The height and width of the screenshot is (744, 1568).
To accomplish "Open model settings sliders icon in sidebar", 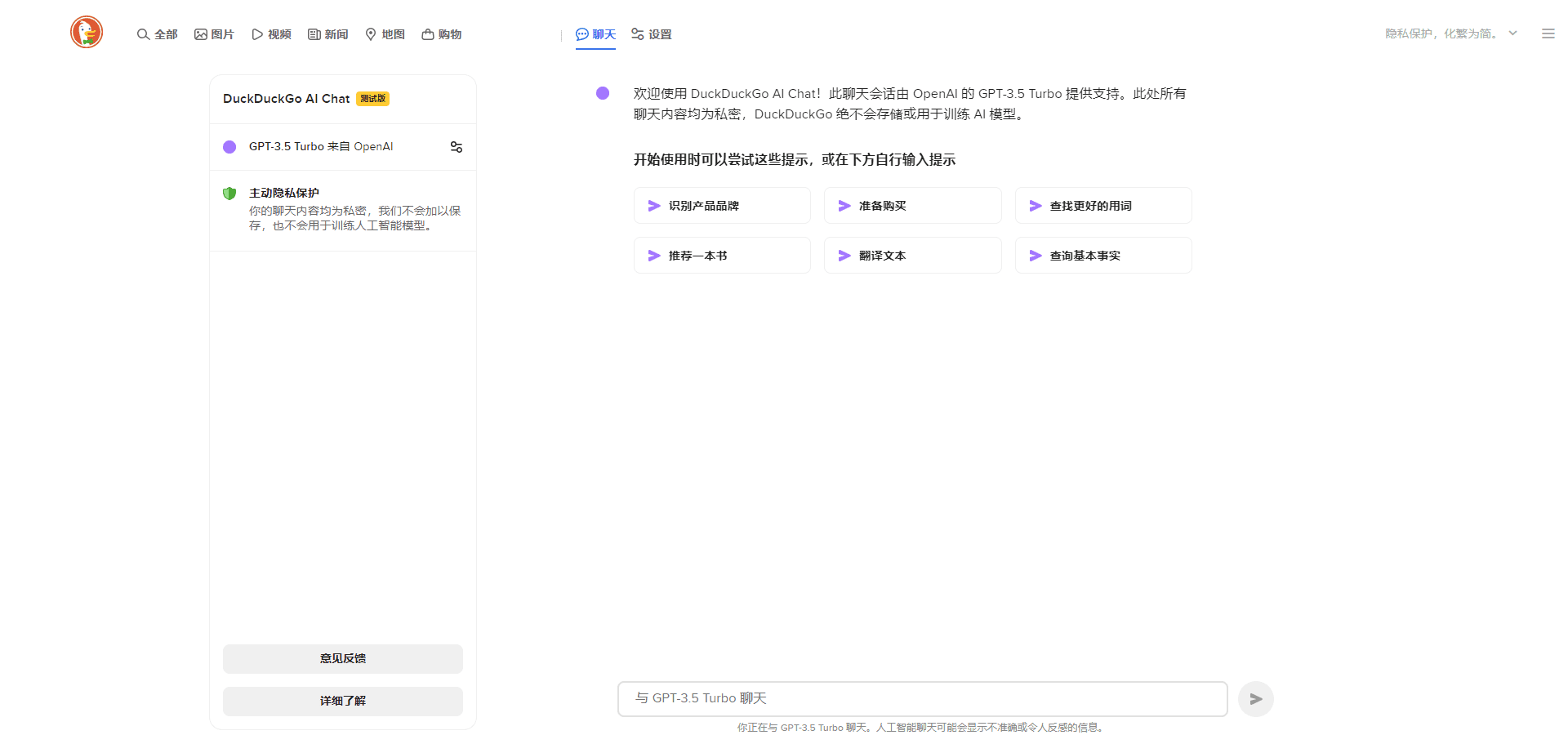I will [x=457, y=147].
